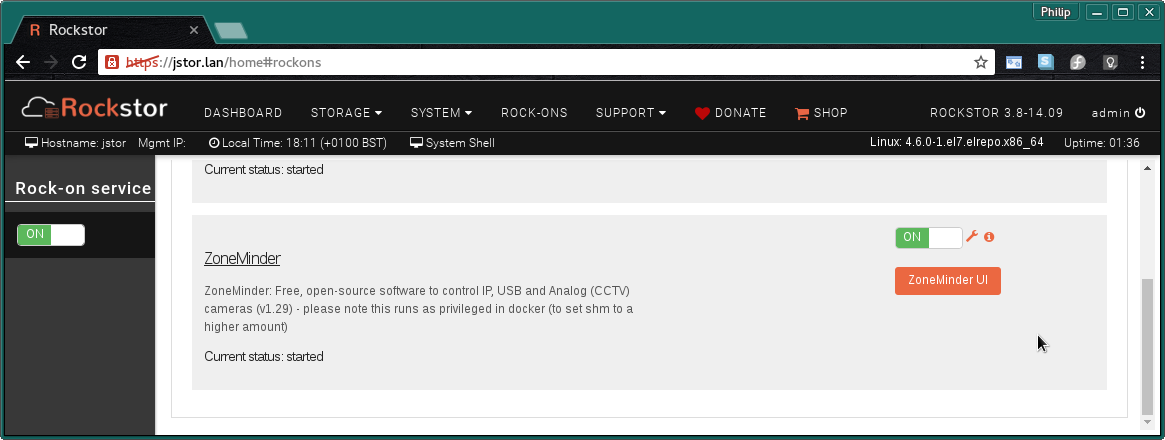Image resolution: width=1165 pixels, height=440 pixels.
Task: Click the ROCKSTOR 3.8-14.09 version link
Action: pos(996,113)
